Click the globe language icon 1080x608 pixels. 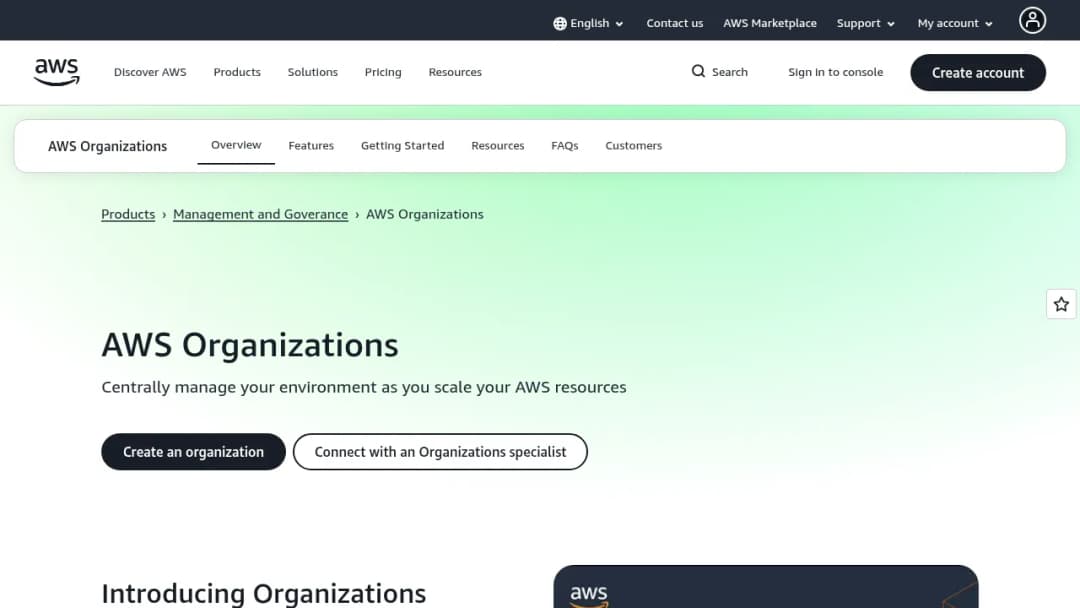point(560,23)
